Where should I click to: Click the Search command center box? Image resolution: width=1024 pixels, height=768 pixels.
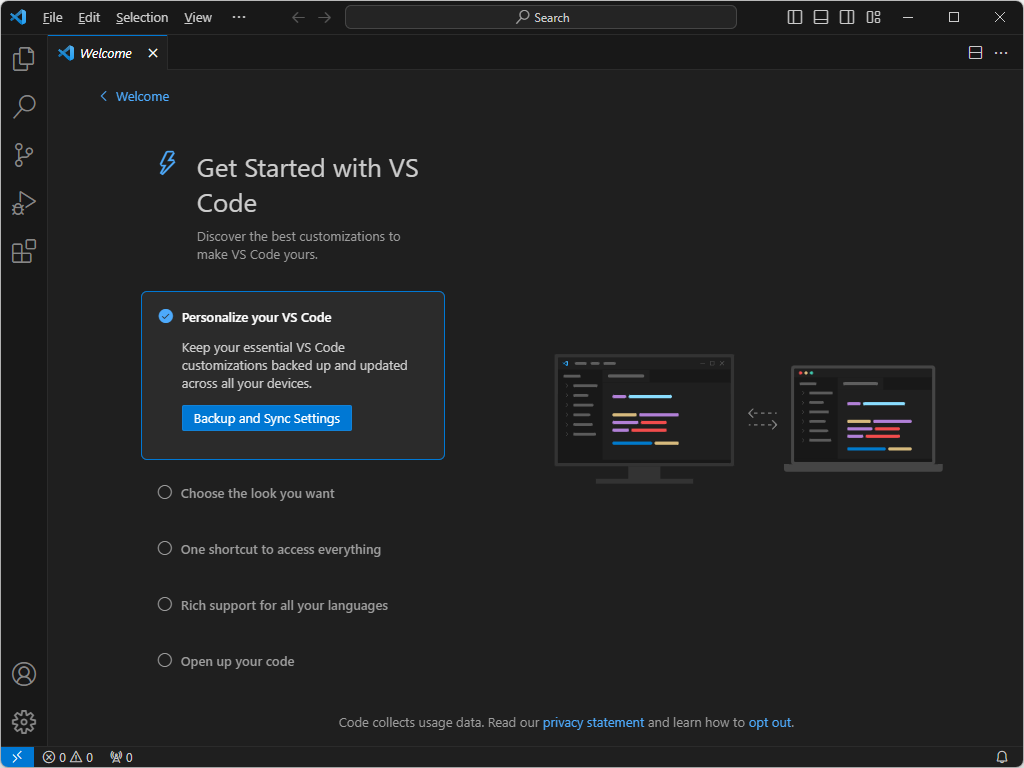541,17
